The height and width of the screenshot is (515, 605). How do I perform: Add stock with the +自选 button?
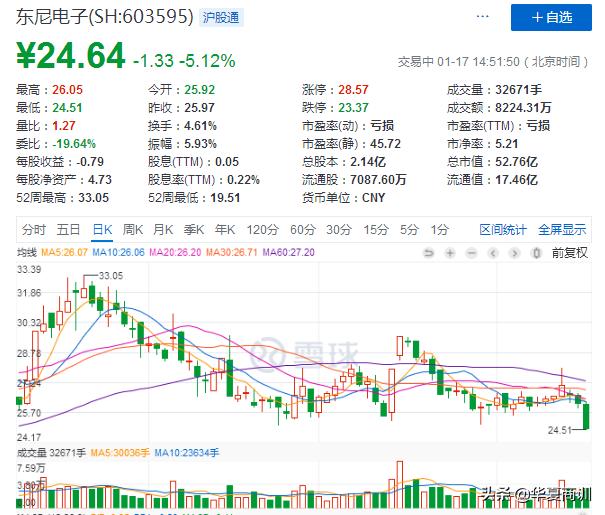pyautogui.click(x=551, y=17)
